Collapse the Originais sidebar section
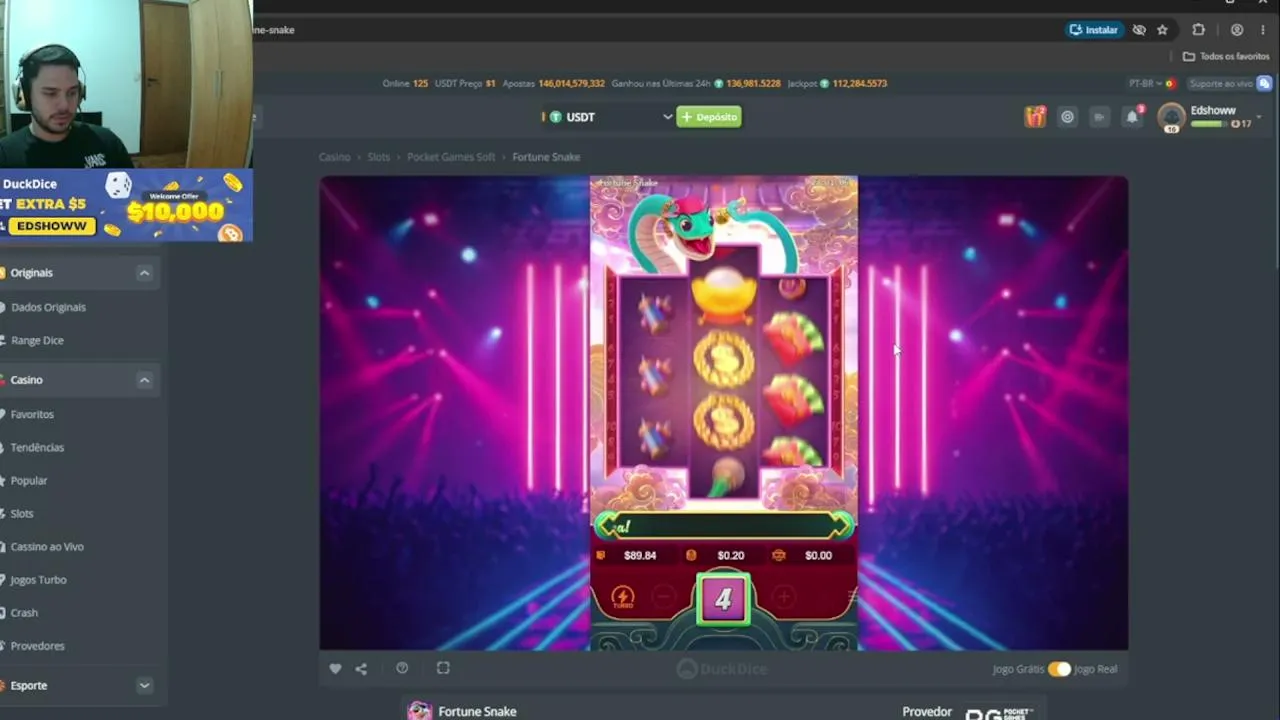 [x=144, y=273]
